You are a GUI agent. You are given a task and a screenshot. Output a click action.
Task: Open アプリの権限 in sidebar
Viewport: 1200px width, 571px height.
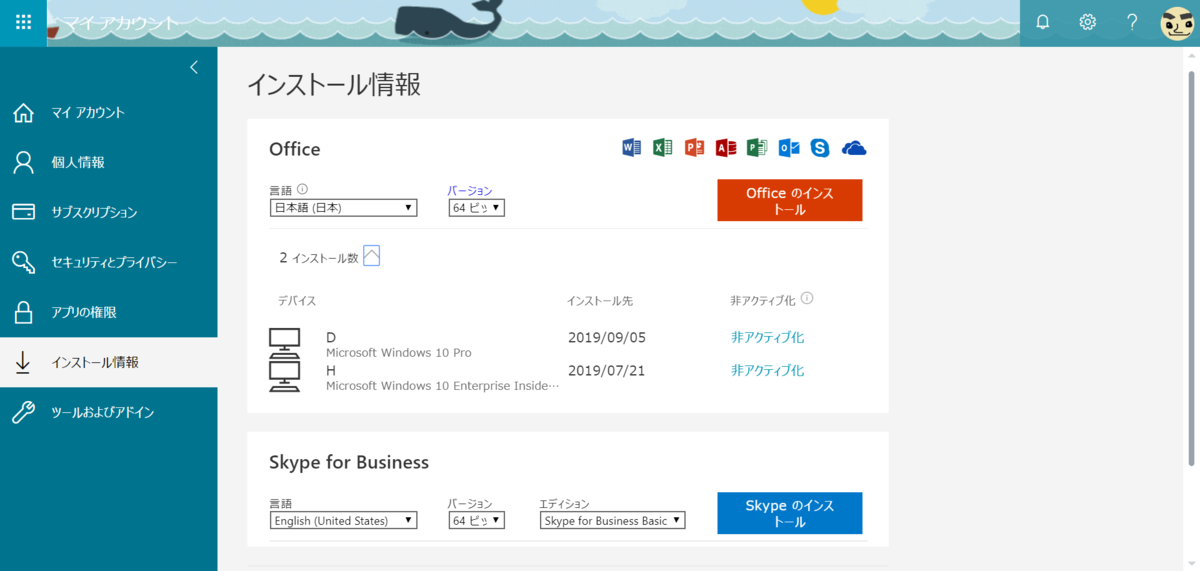click(108, 312)
